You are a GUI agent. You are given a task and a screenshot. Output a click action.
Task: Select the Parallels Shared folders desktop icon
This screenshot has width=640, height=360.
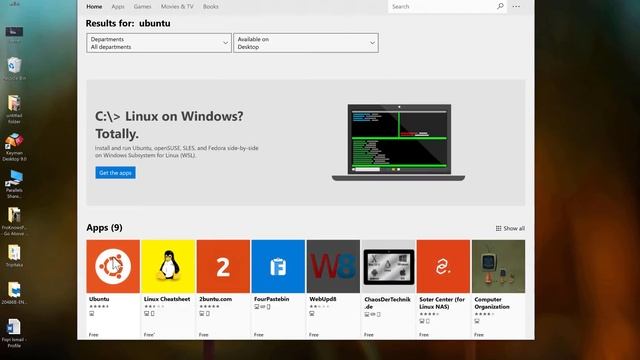[14, 184]
